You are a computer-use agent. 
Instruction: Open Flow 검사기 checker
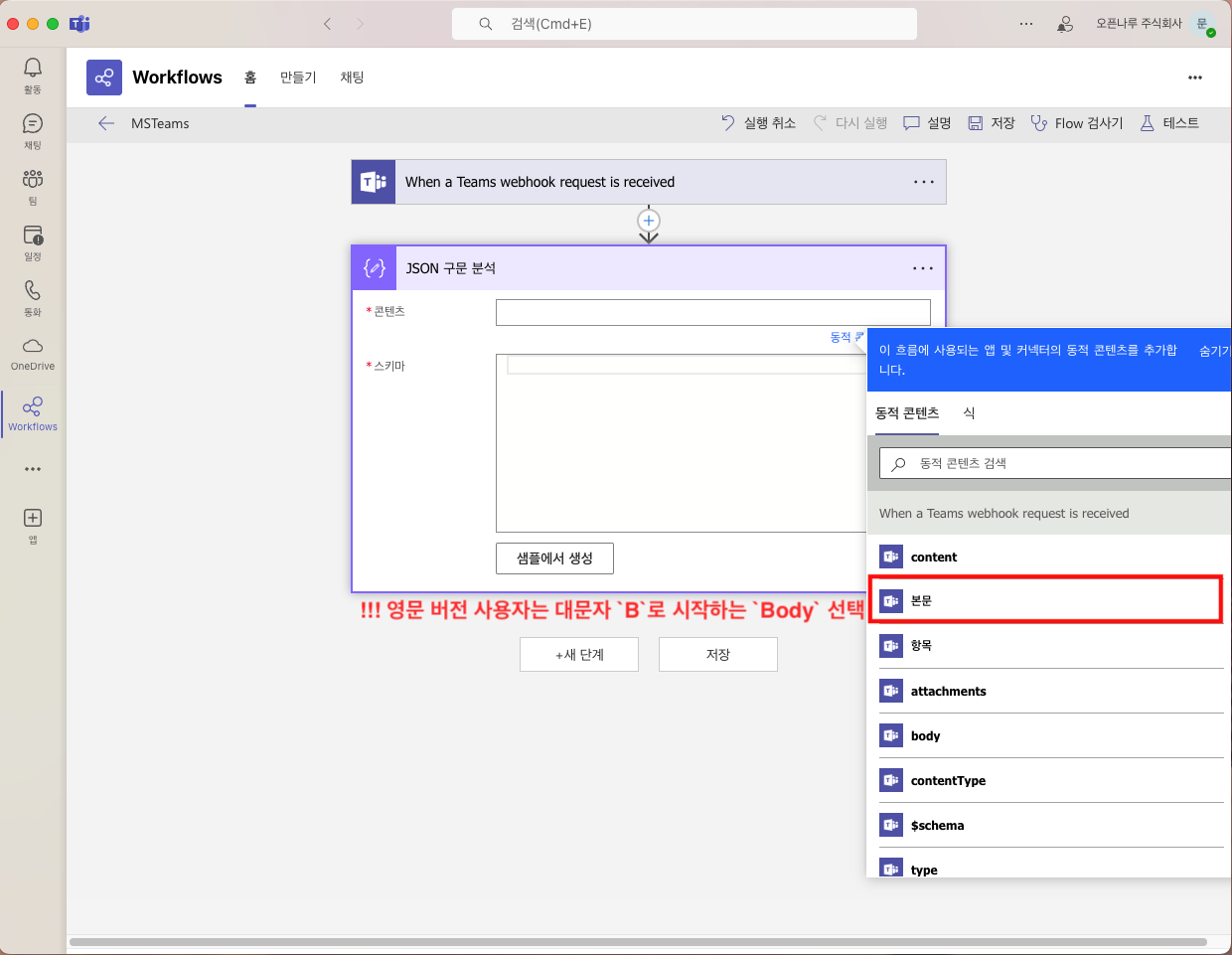click(x=1077, y=123)
